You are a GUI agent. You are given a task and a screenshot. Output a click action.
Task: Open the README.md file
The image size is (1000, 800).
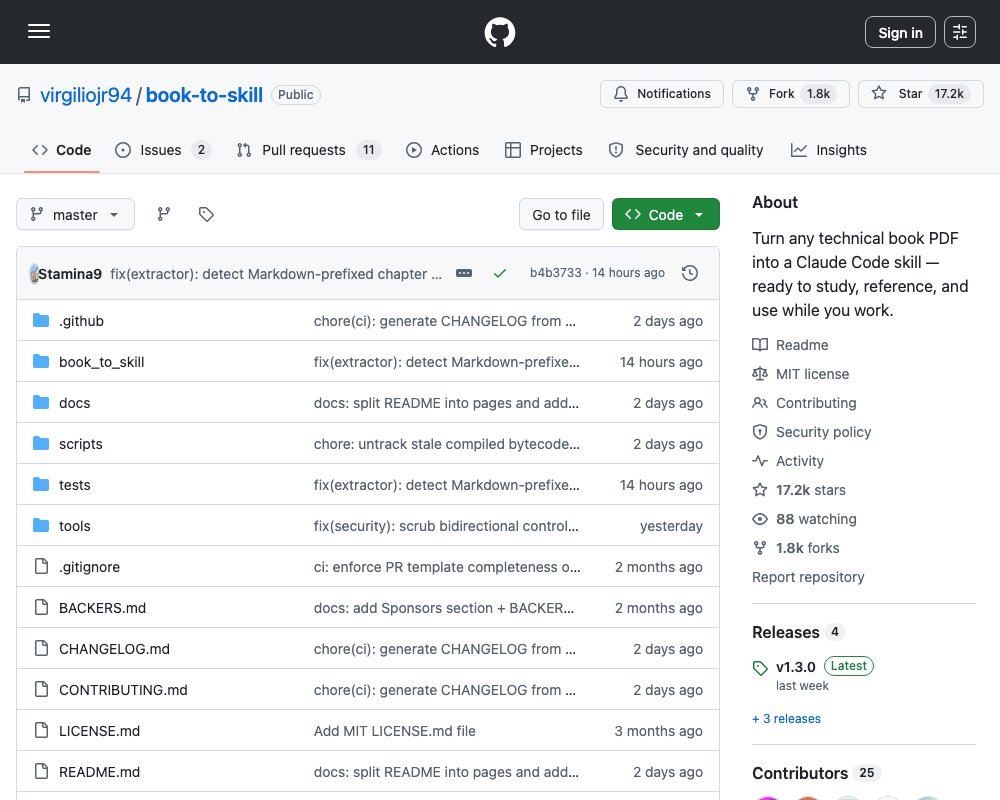tap(99, 772)
